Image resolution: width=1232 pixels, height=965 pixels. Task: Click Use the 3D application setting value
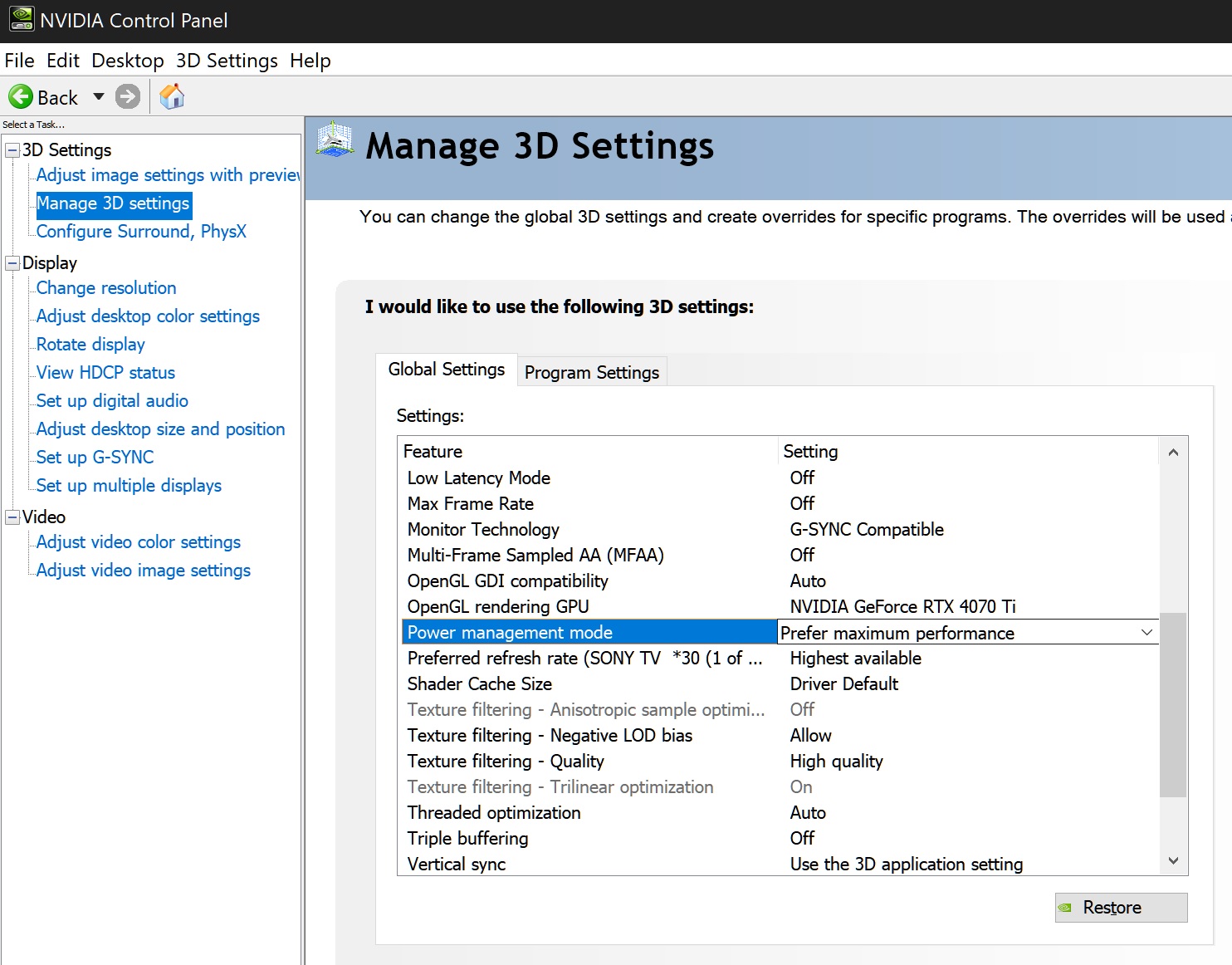tap(906, 864)
